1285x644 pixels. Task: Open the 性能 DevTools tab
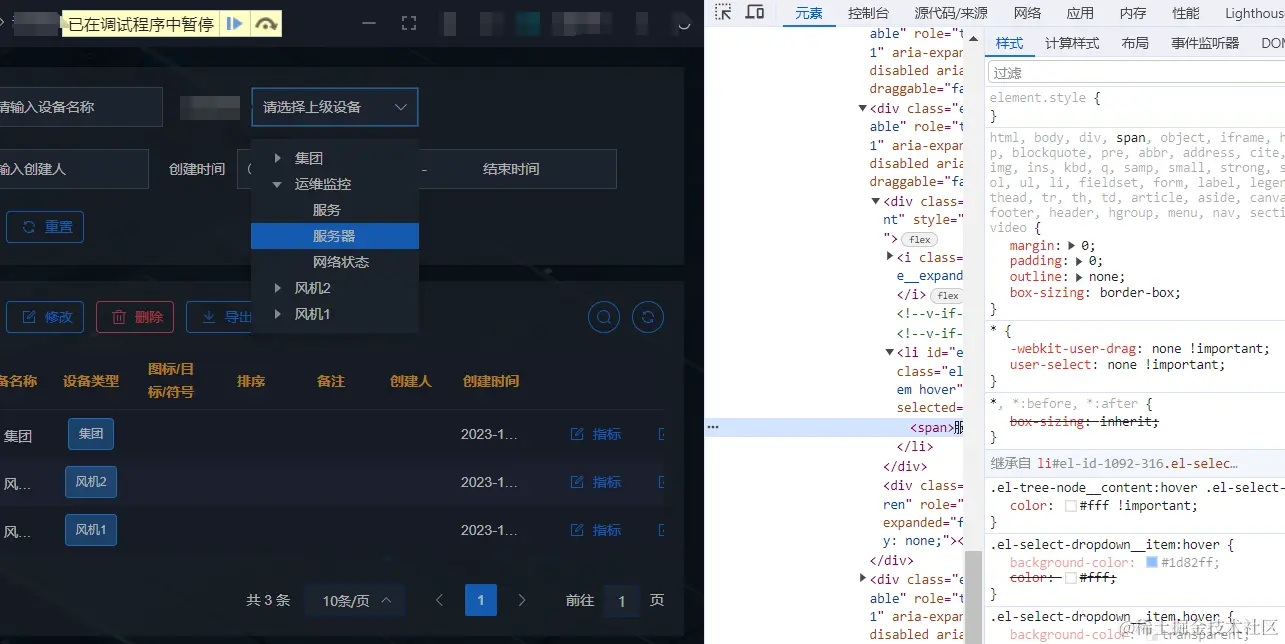click(x=1186, y=13)
